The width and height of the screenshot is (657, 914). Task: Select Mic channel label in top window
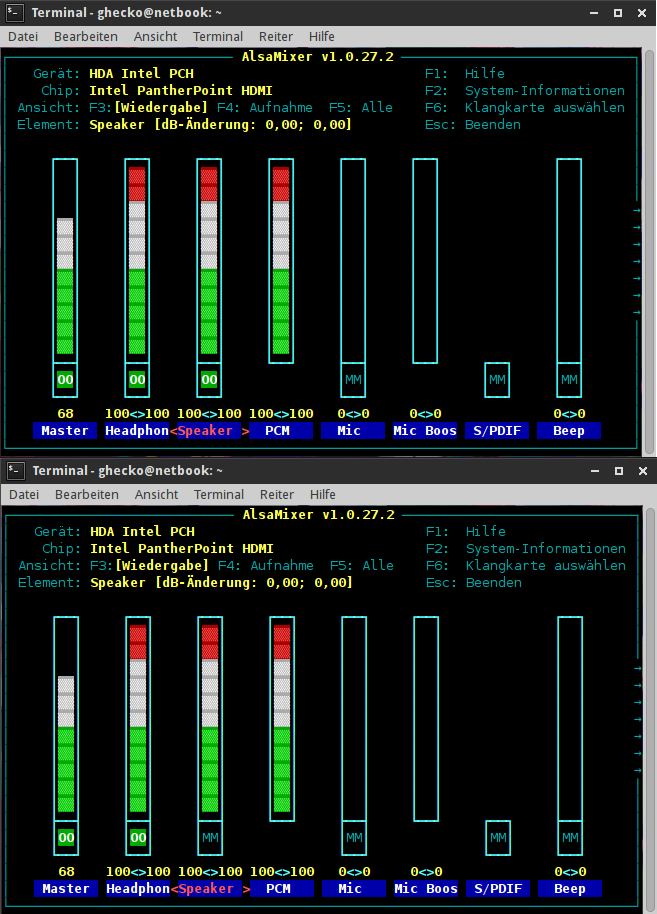[x=353, y=431]
